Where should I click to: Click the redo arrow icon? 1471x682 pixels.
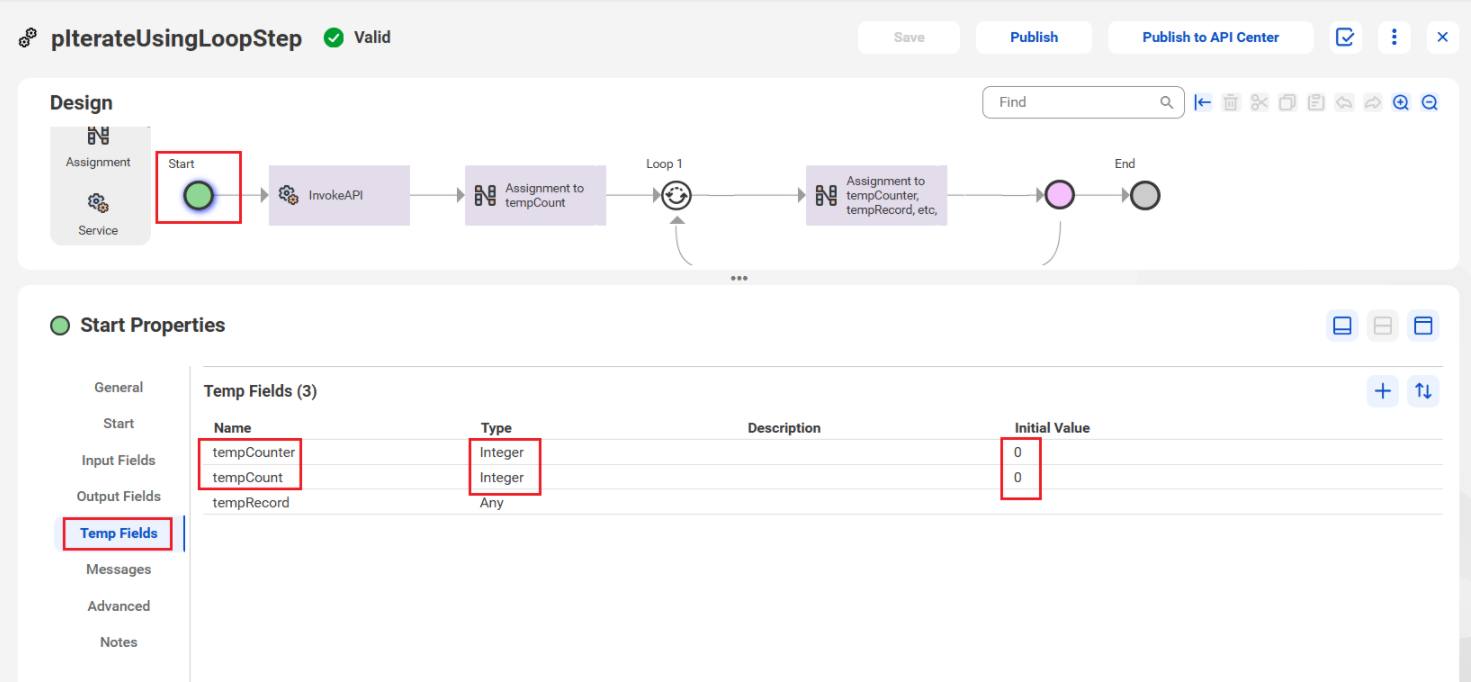[x=1373, y=102]
